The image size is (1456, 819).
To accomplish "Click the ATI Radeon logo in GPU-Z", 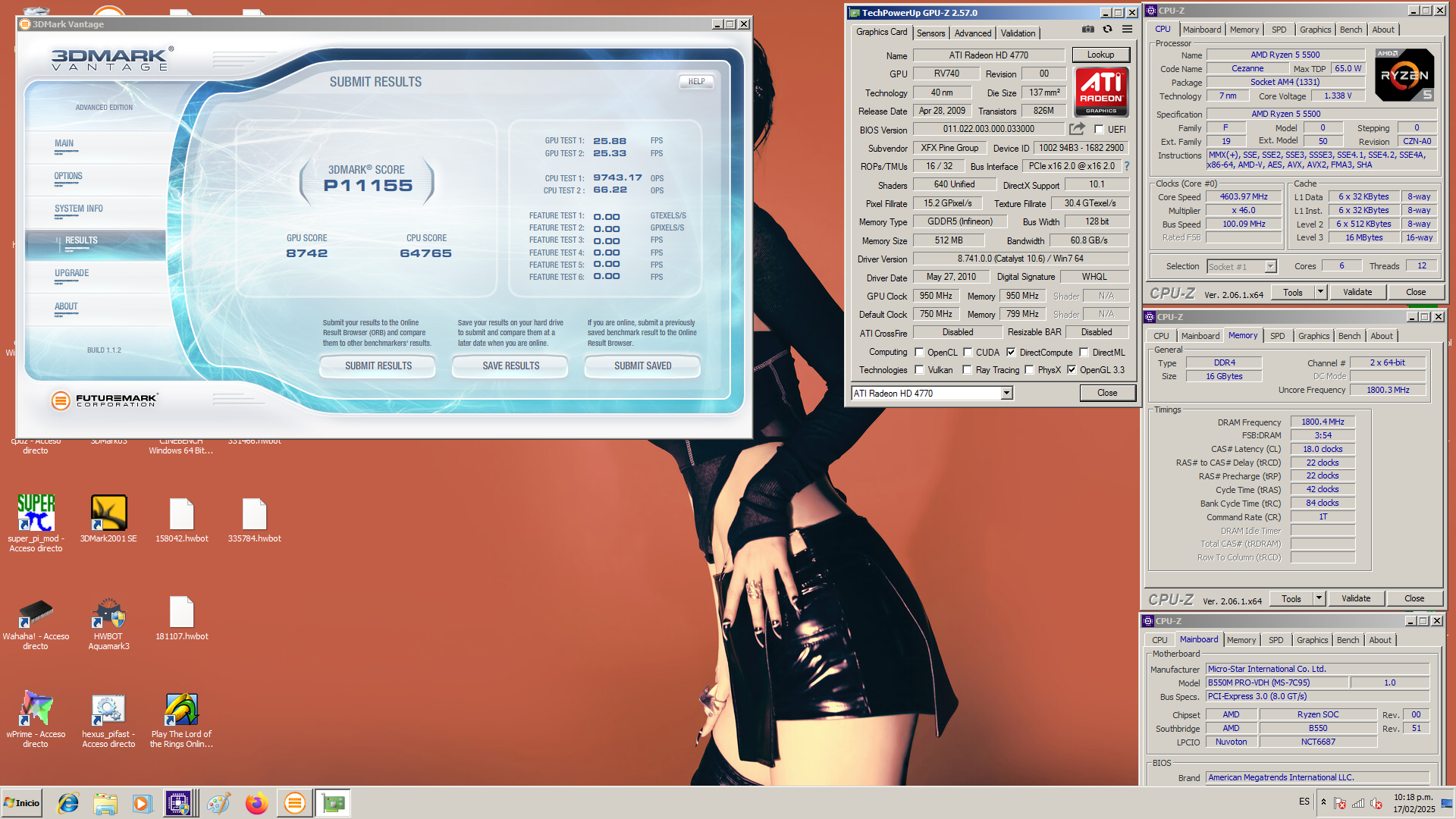I will pyautogui.click(x=1102, y=91).
